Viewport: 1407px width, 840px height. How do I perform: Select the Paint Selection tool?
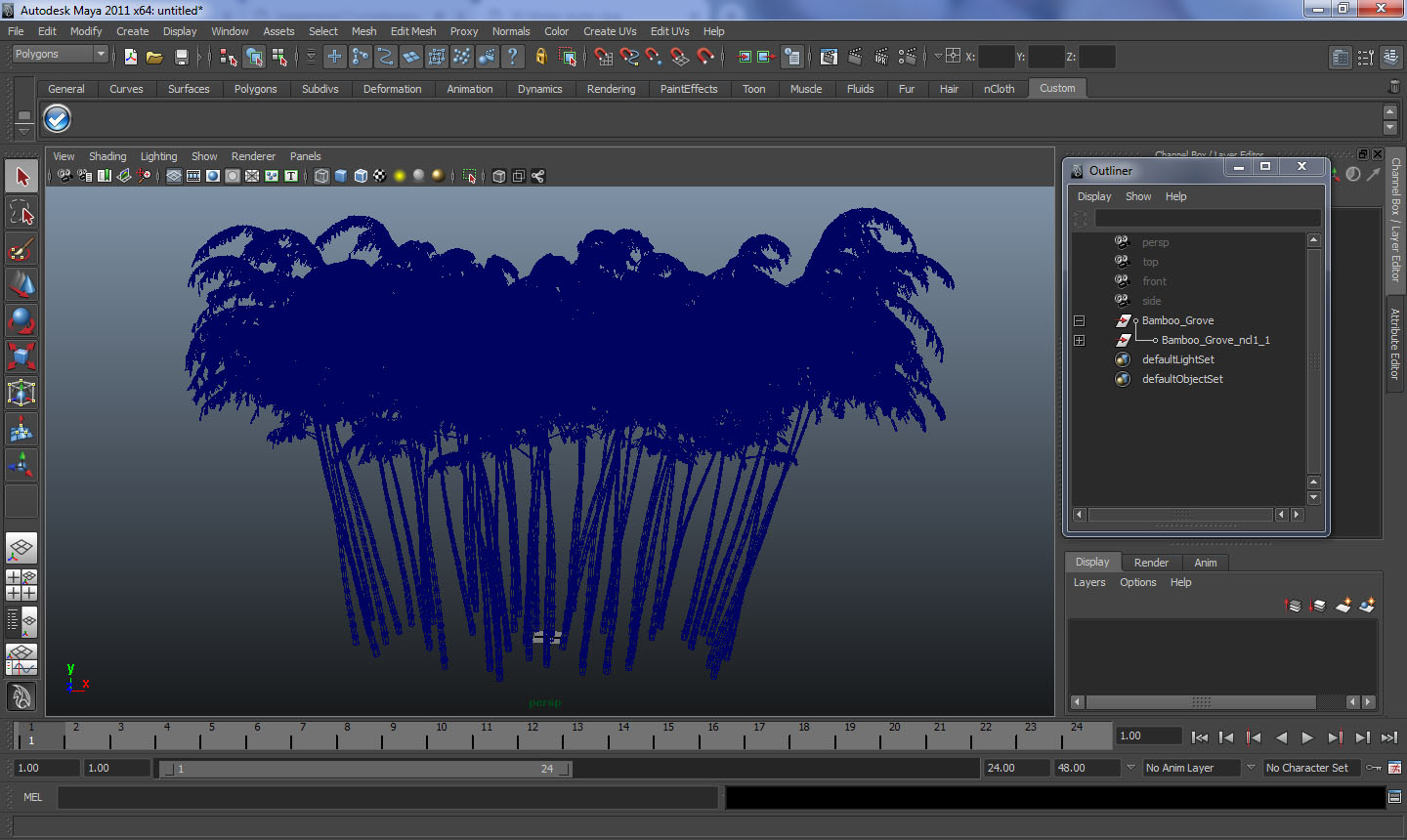[x=21, y=250]
